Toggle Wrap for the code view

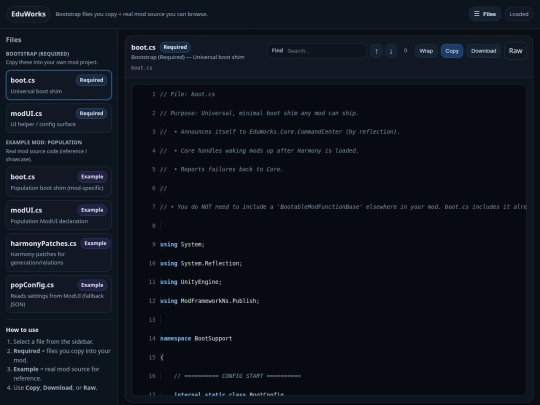click(426, 51)
